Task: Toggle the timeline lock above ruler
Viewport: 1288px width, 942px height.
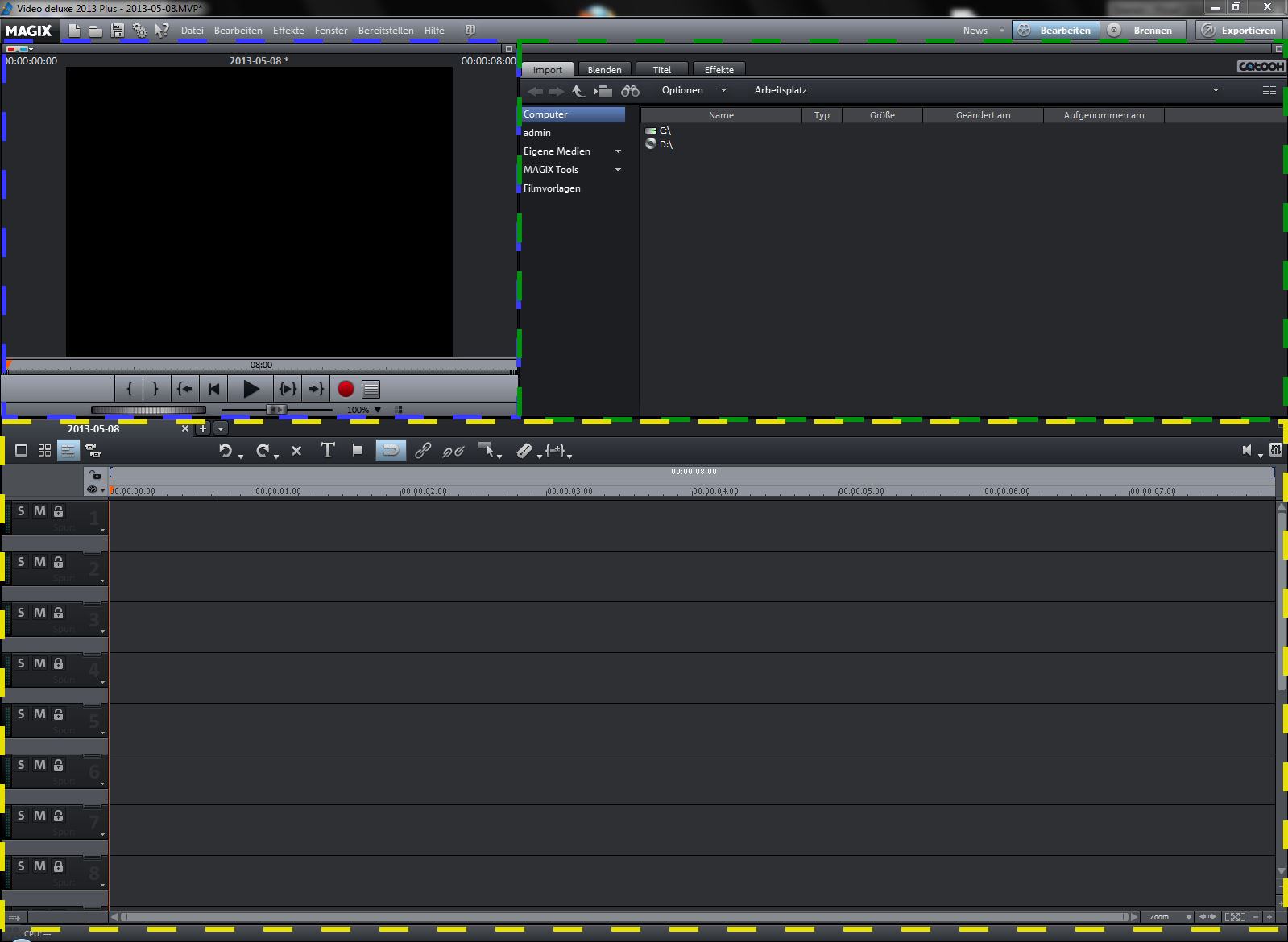Action: [96, 475]
